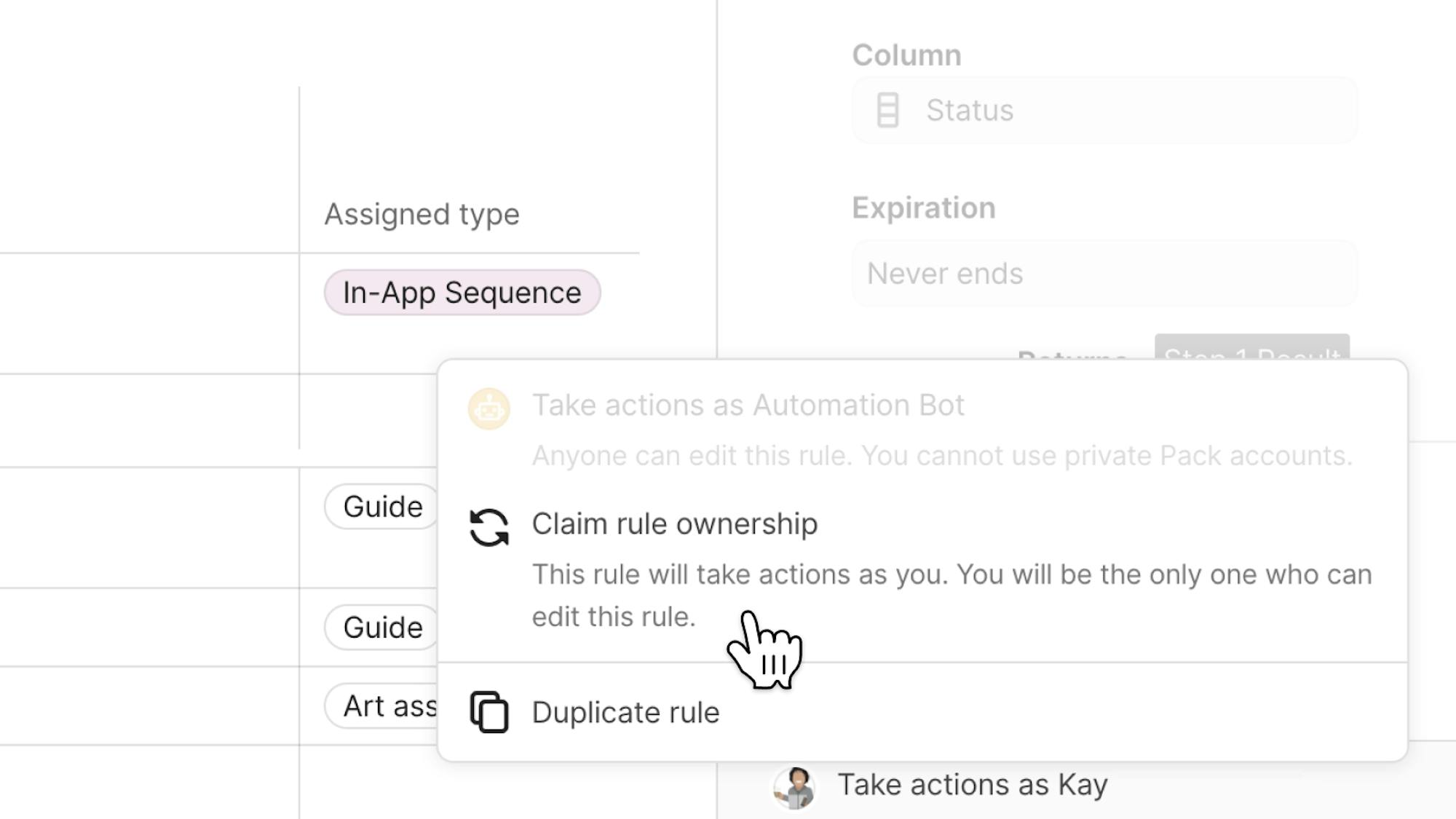Select Claim rule ownership menu option
This screenshot has width=1456, height=819.
(x=674, y=524)
